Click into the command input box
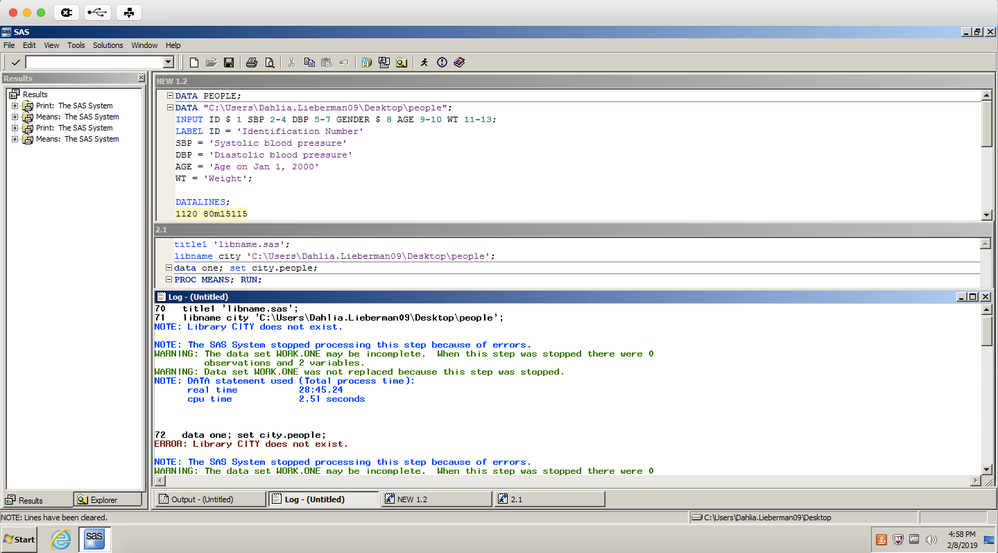This screenshot has height=553, width=998. [x=94, y=62]
